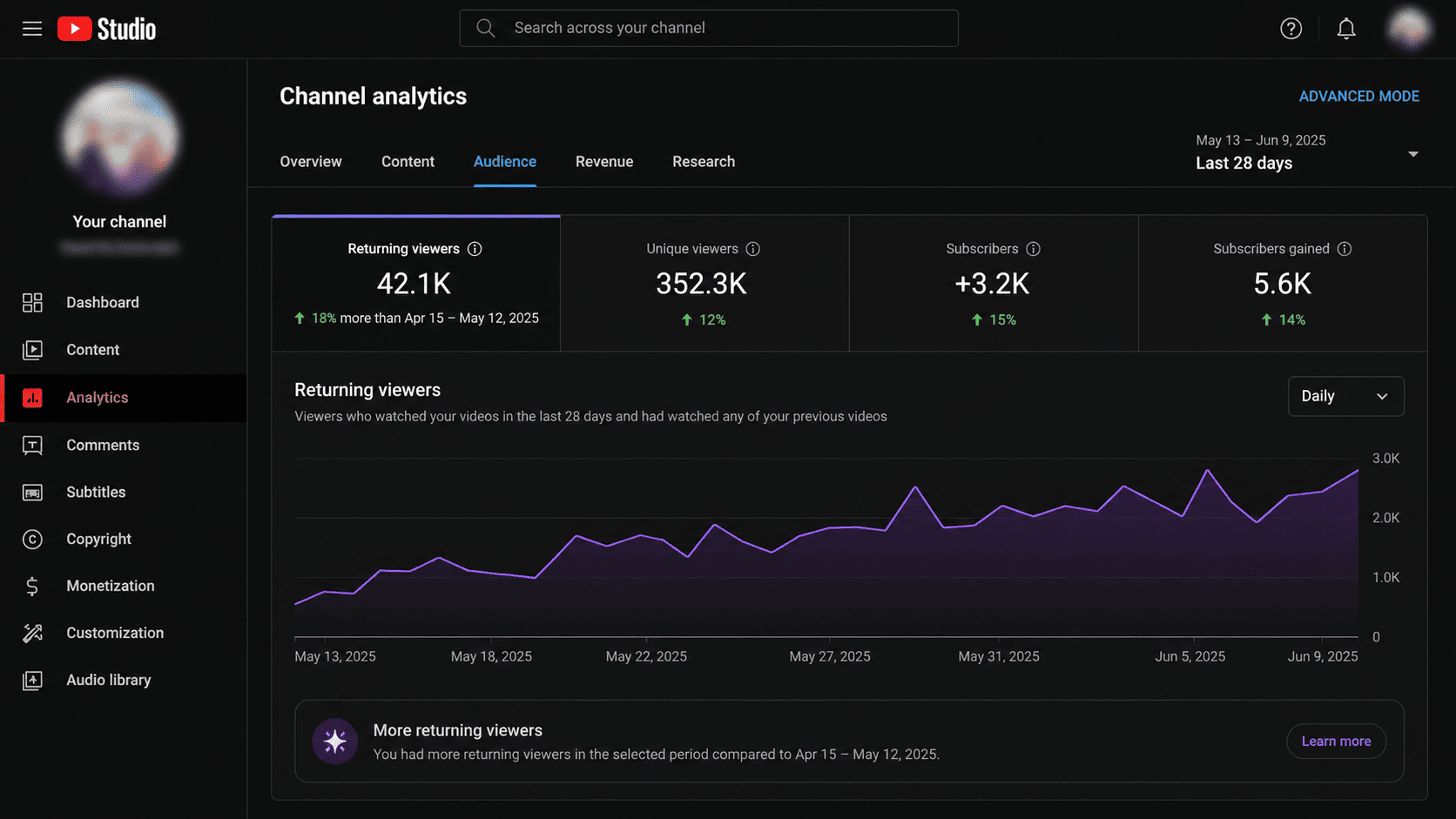Click the 'Your channel' label
Viewport: 1456px width, 819px height.
pos(119,222)
